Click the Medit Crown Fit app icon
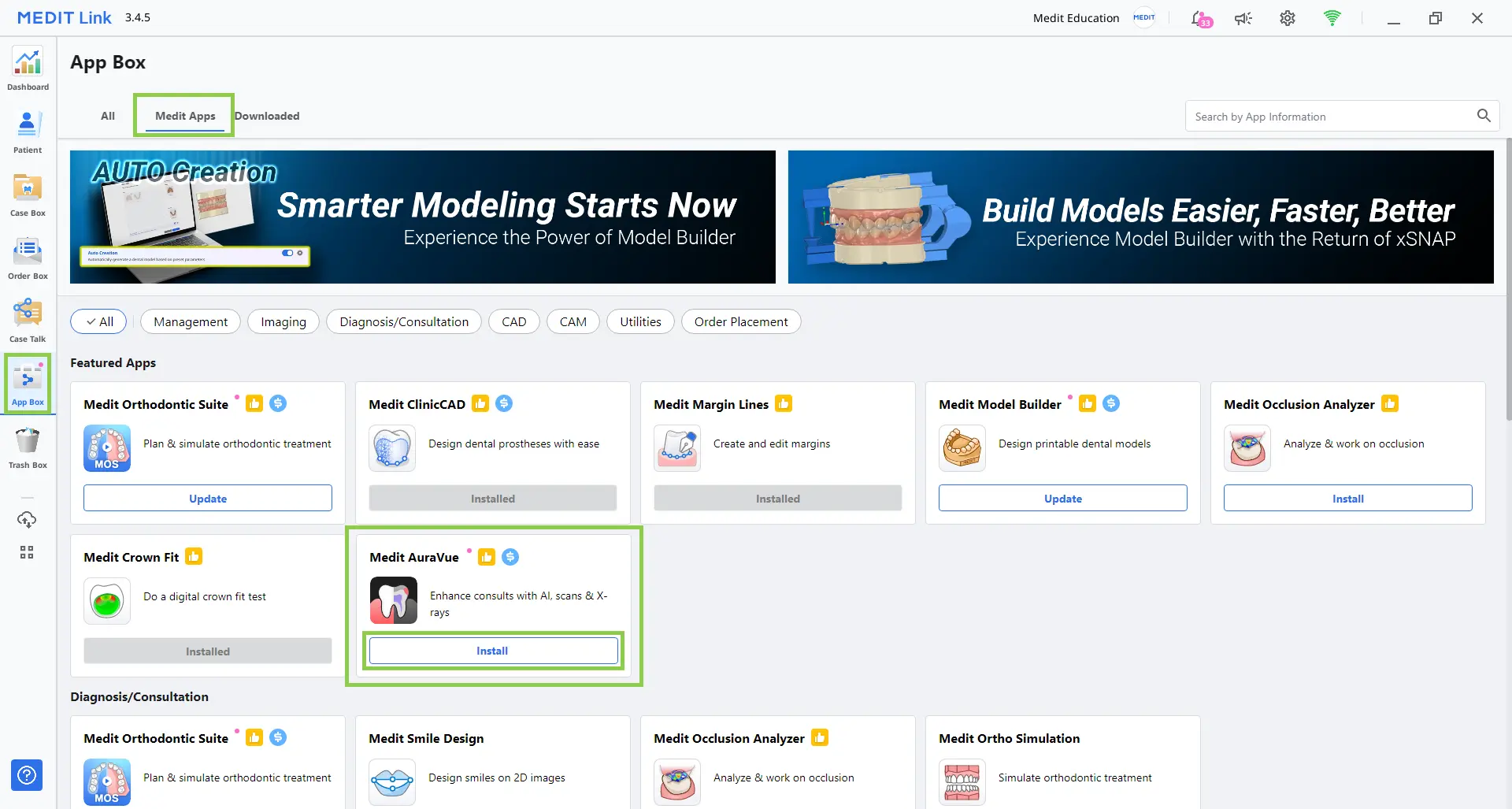 pos(107,601)
